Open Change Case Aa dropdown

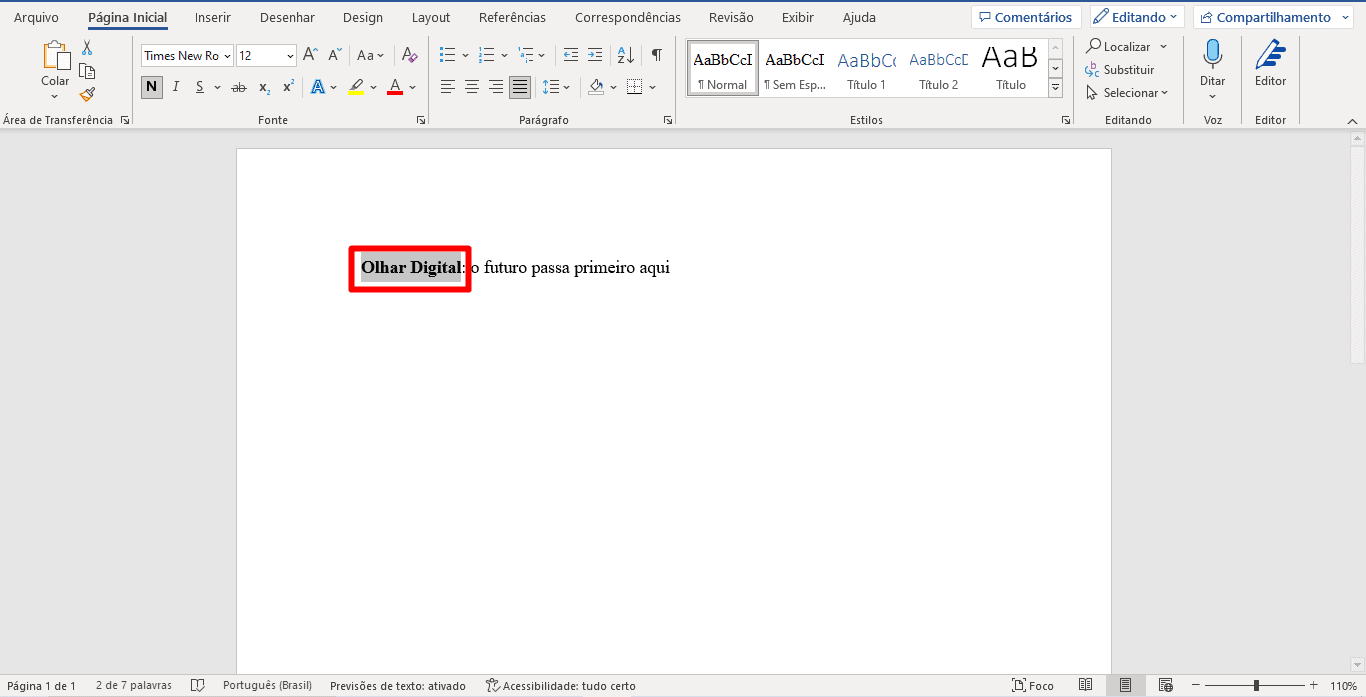point(370,55)
